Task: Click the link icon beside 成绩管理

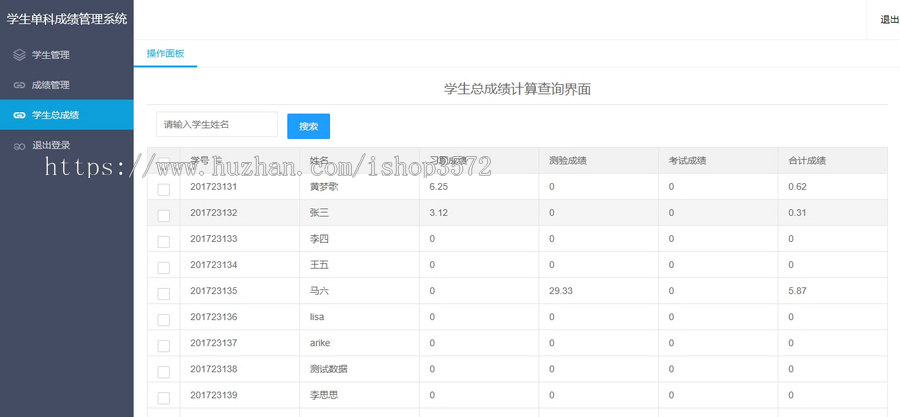Action: [x=20, y=85]
